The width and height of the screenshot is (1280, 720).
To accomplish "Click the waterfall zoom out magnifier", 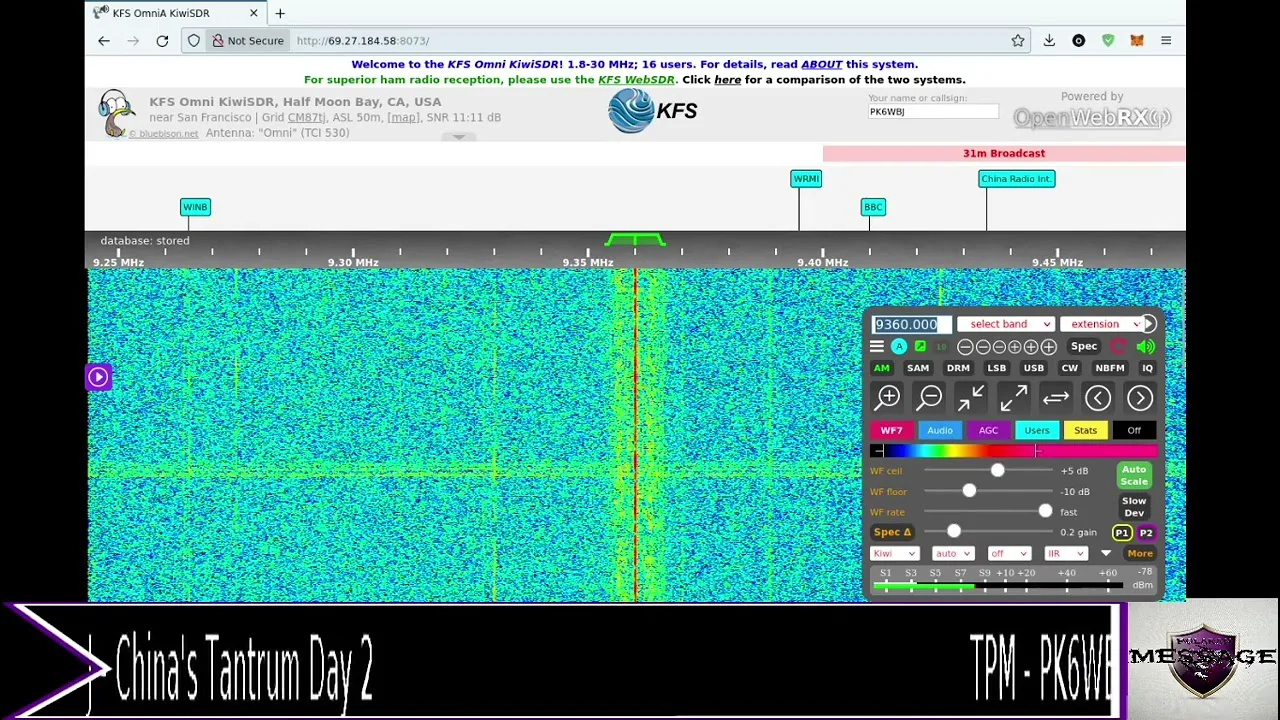I will [930, 398].
